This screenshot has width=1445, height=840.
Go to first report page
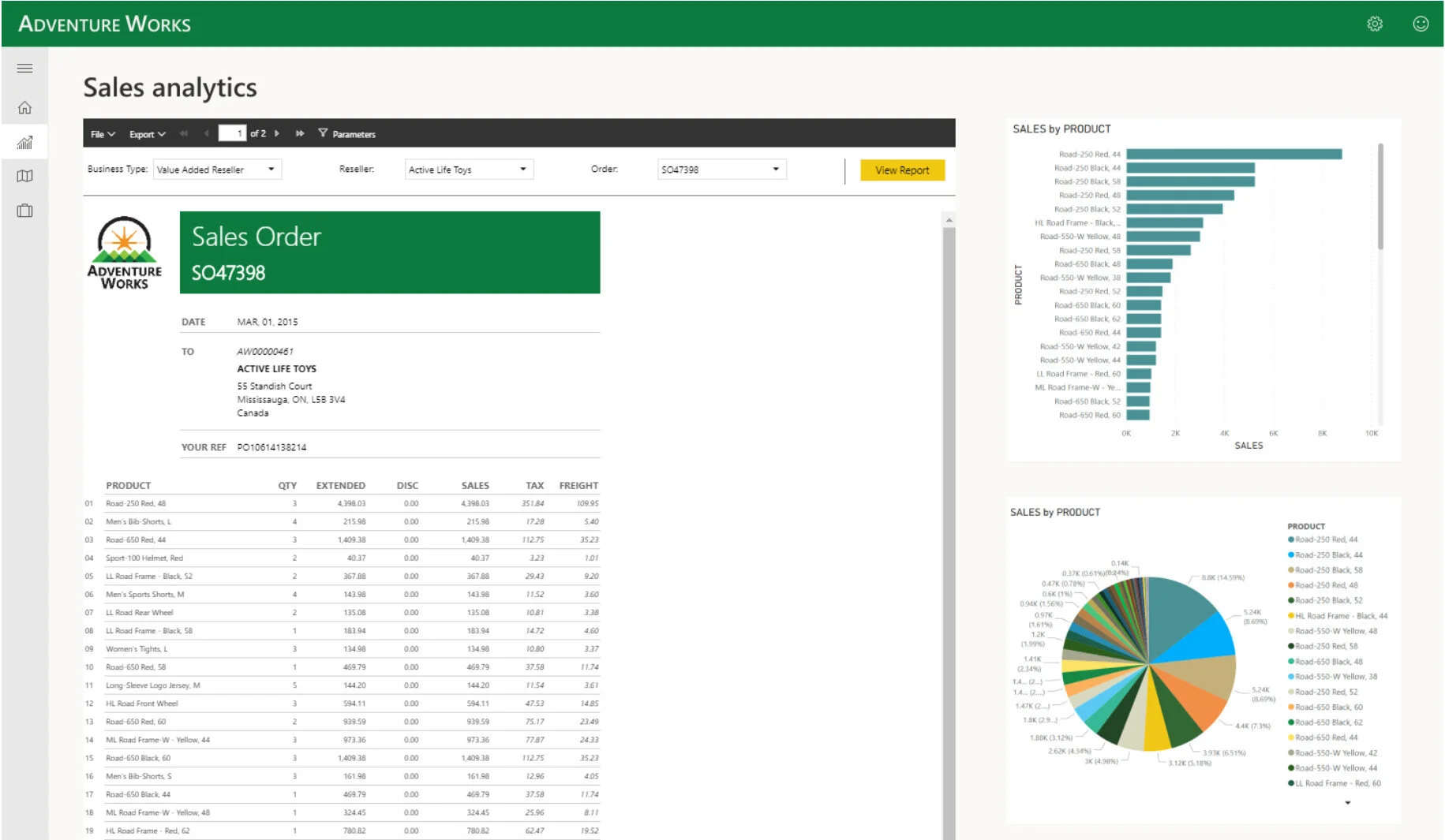click(184, 133)
